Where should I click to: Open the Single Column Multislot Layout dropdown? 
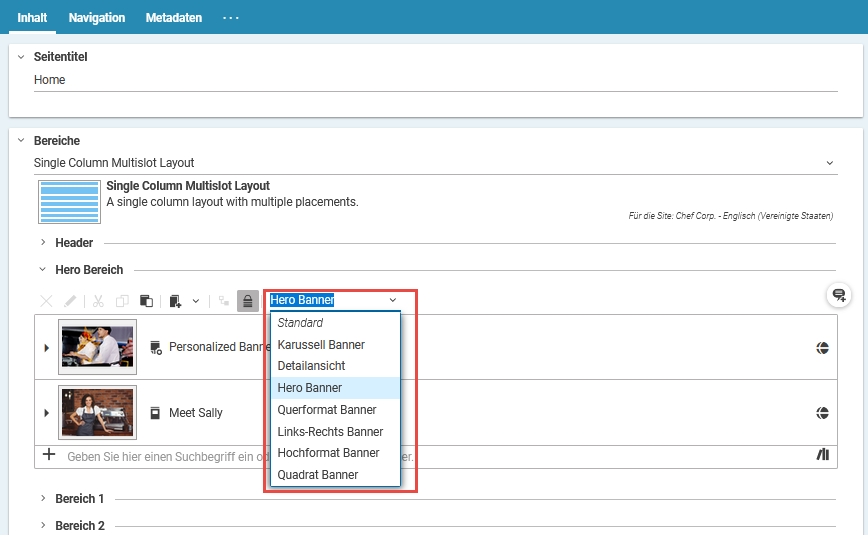(x=829, y=163)
